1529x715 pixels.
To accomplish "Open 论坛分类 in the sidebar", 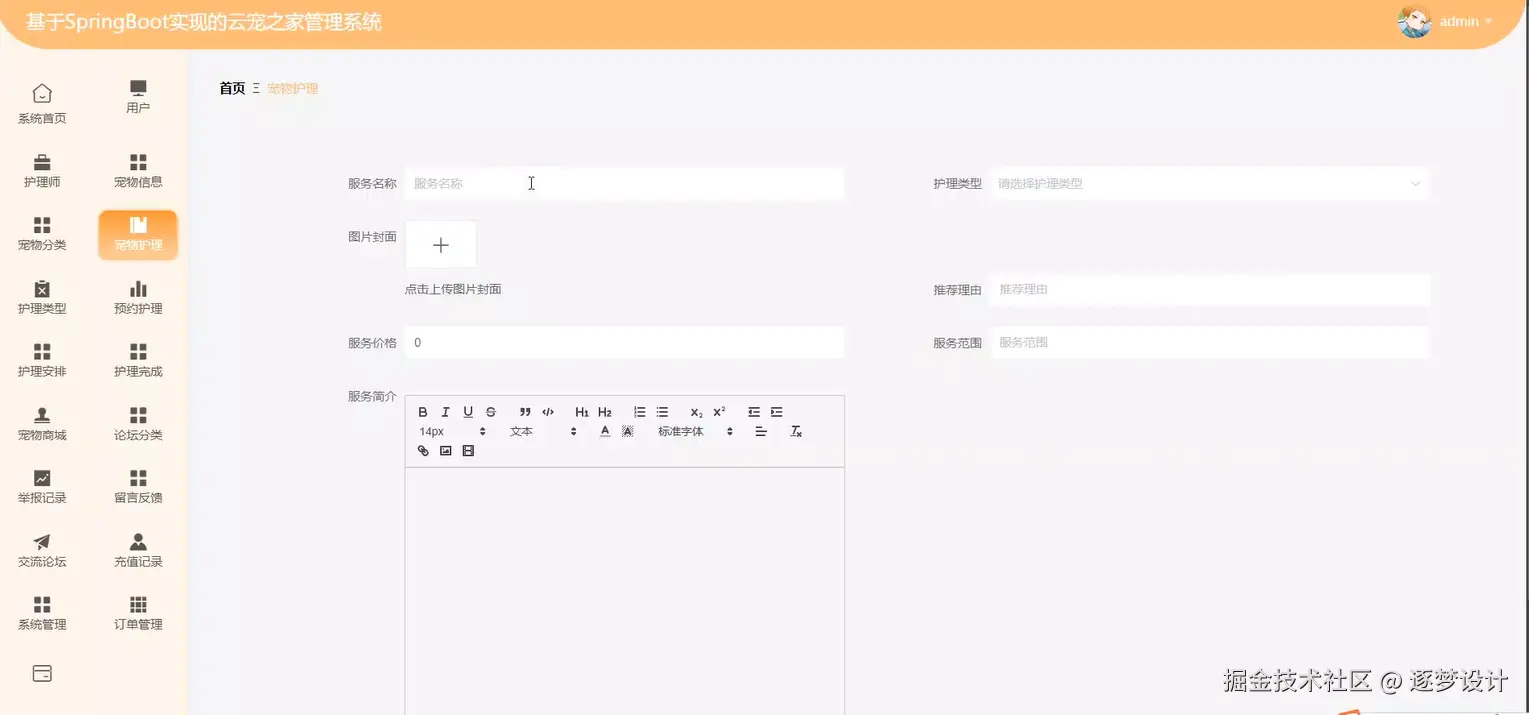I will (138, 425).
